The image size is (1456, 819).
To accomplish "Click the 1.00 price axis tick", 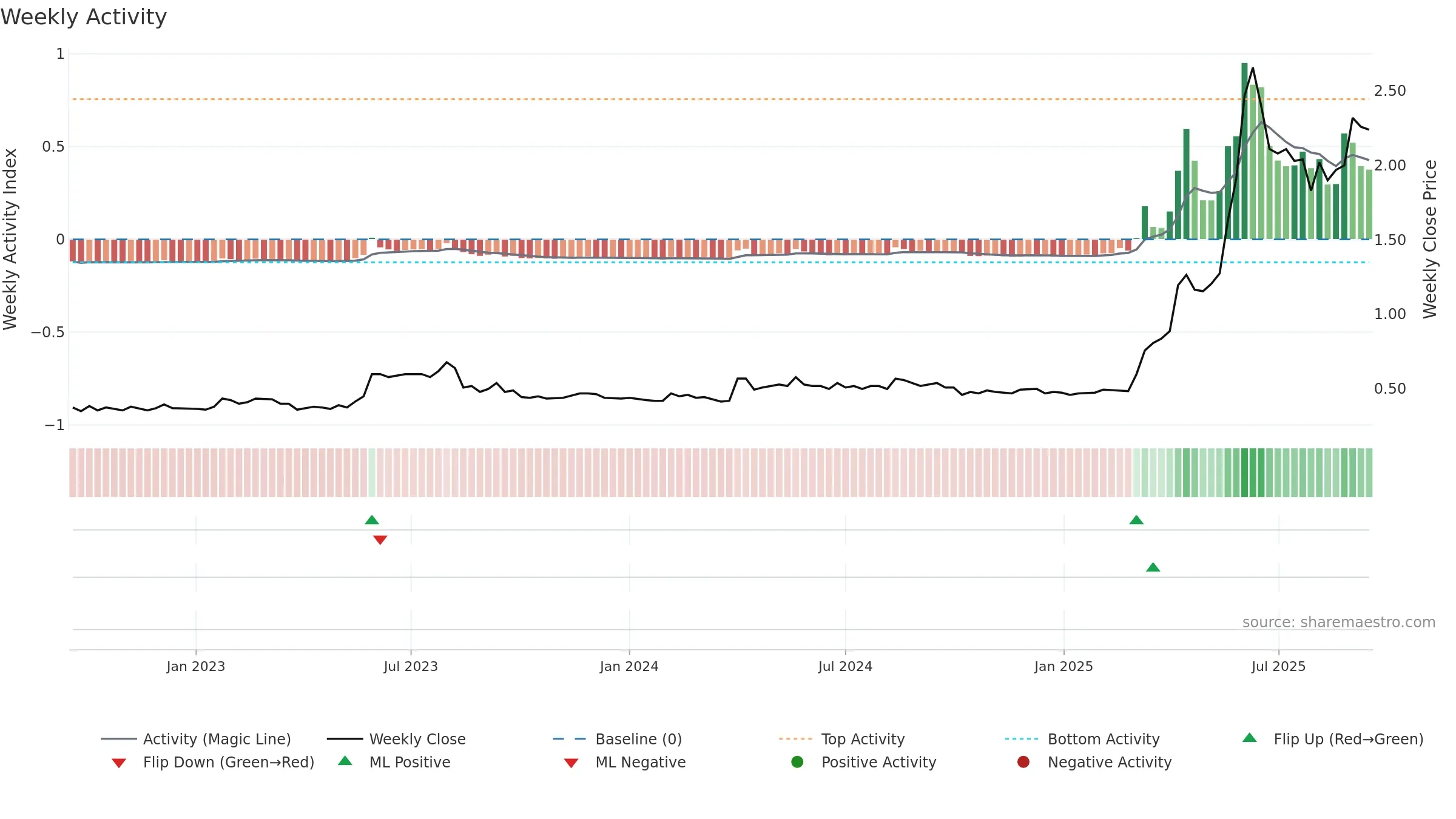I will pyautogui.click(x=1390, y=314).
